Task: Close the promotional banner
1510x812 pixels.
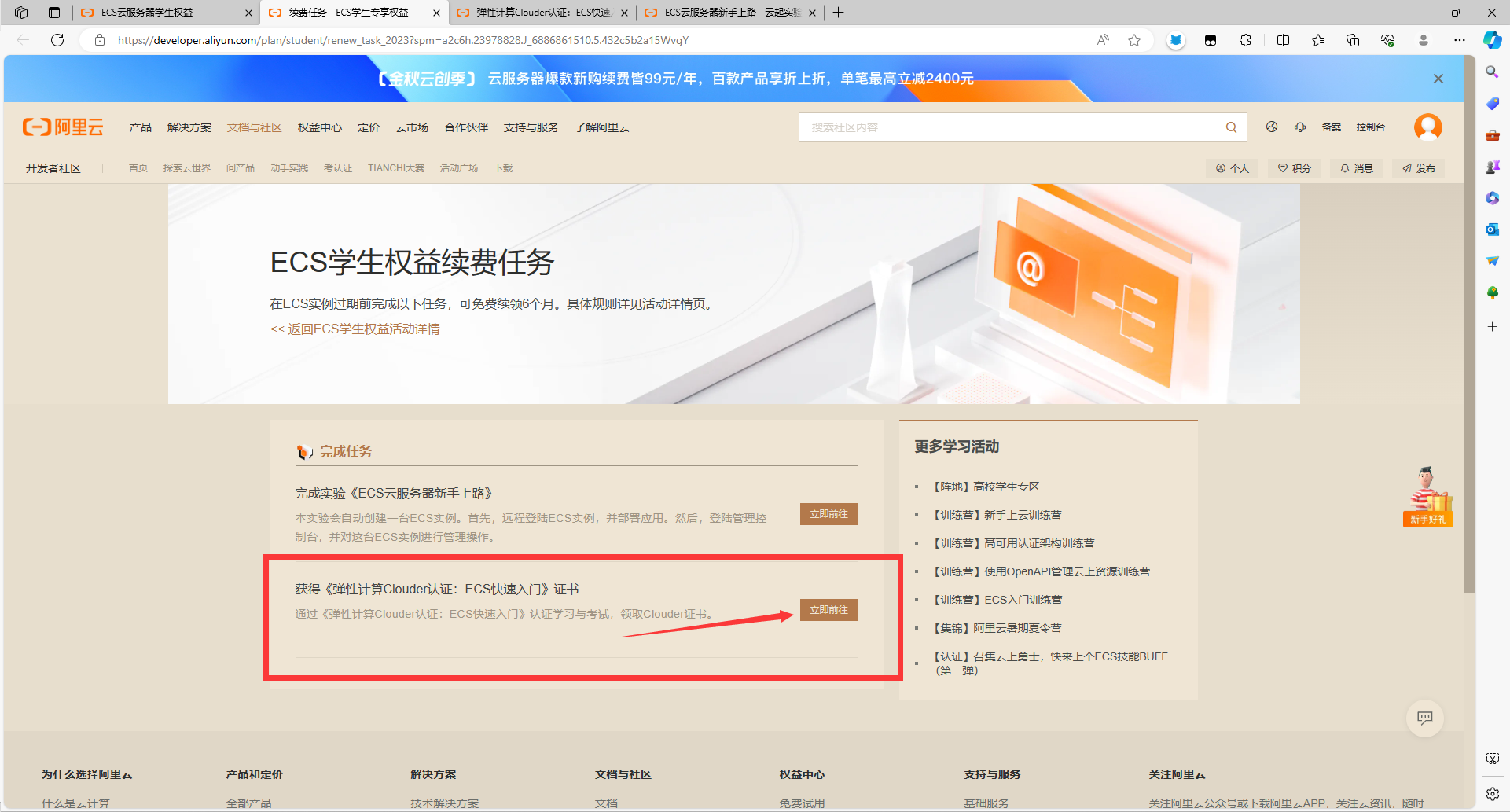Action: tap(1438, 79)
